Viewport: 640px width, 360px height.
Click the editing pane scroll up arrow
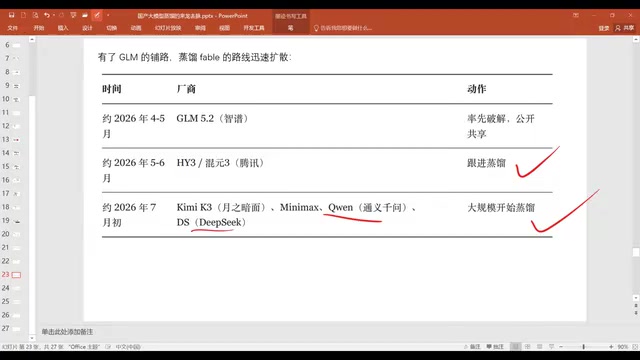[636, 40]
